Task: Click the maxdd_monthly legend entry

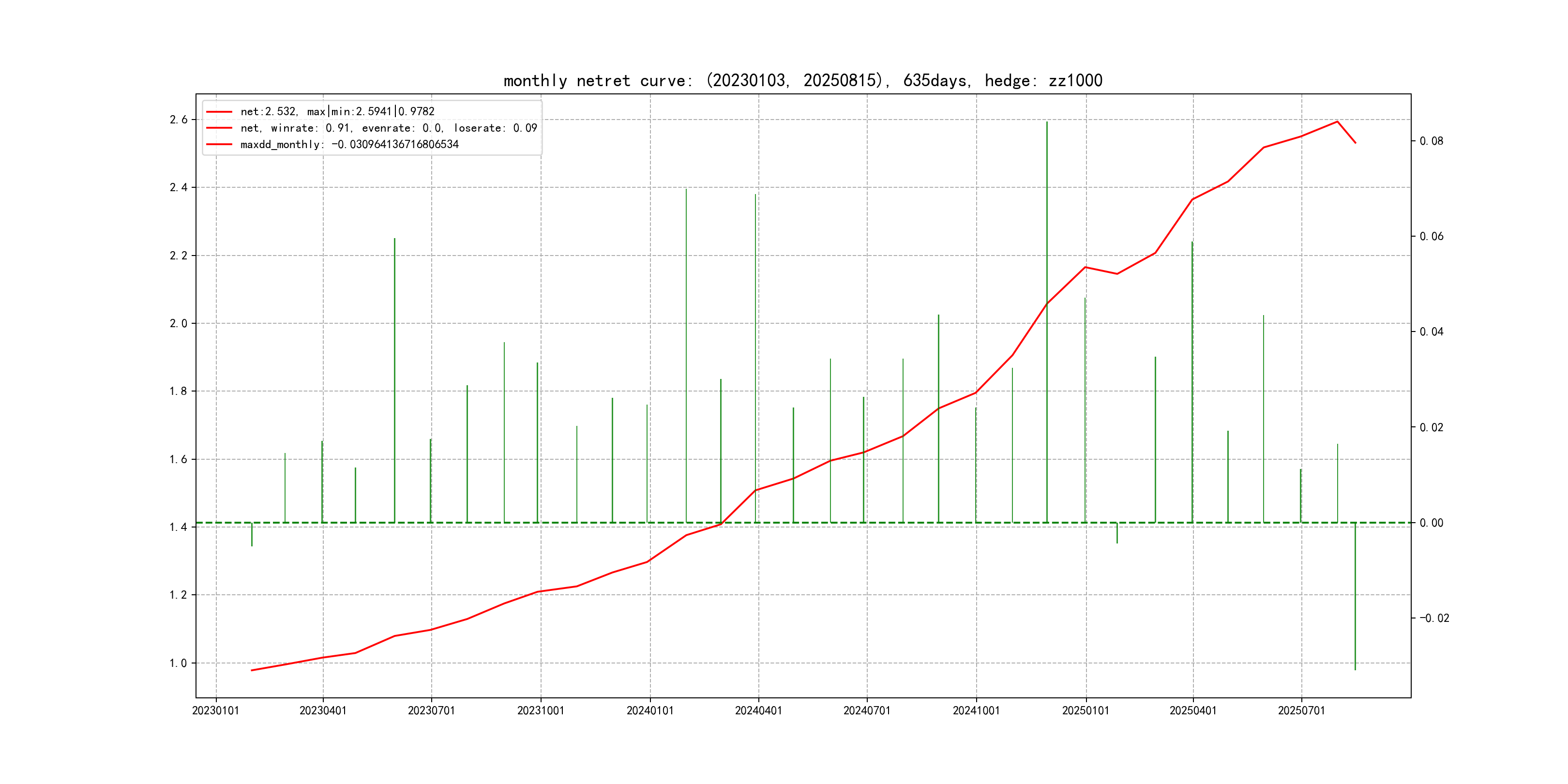Action: pyautogui.click(x=349, y=144)
